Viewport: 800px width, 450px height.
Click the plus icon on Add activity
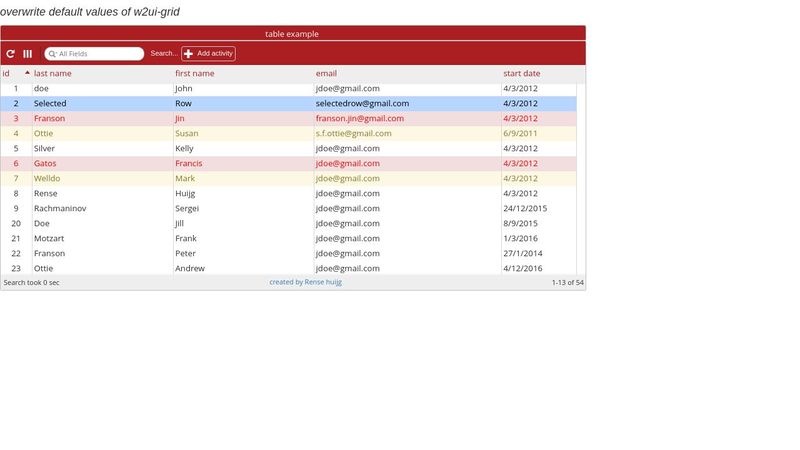click(x=189, y=54)
